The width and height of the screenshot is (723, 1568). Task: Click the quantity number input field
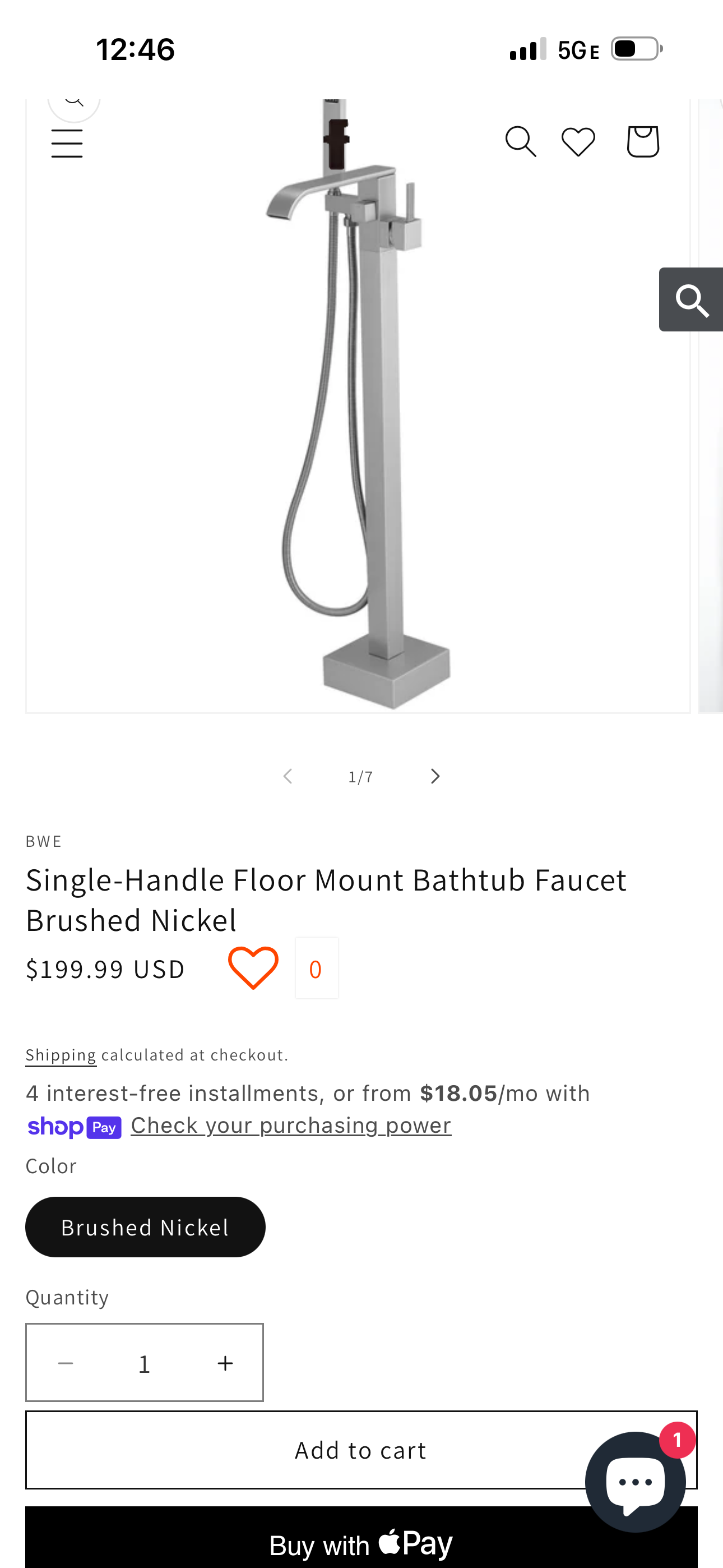coord(145,1363)
